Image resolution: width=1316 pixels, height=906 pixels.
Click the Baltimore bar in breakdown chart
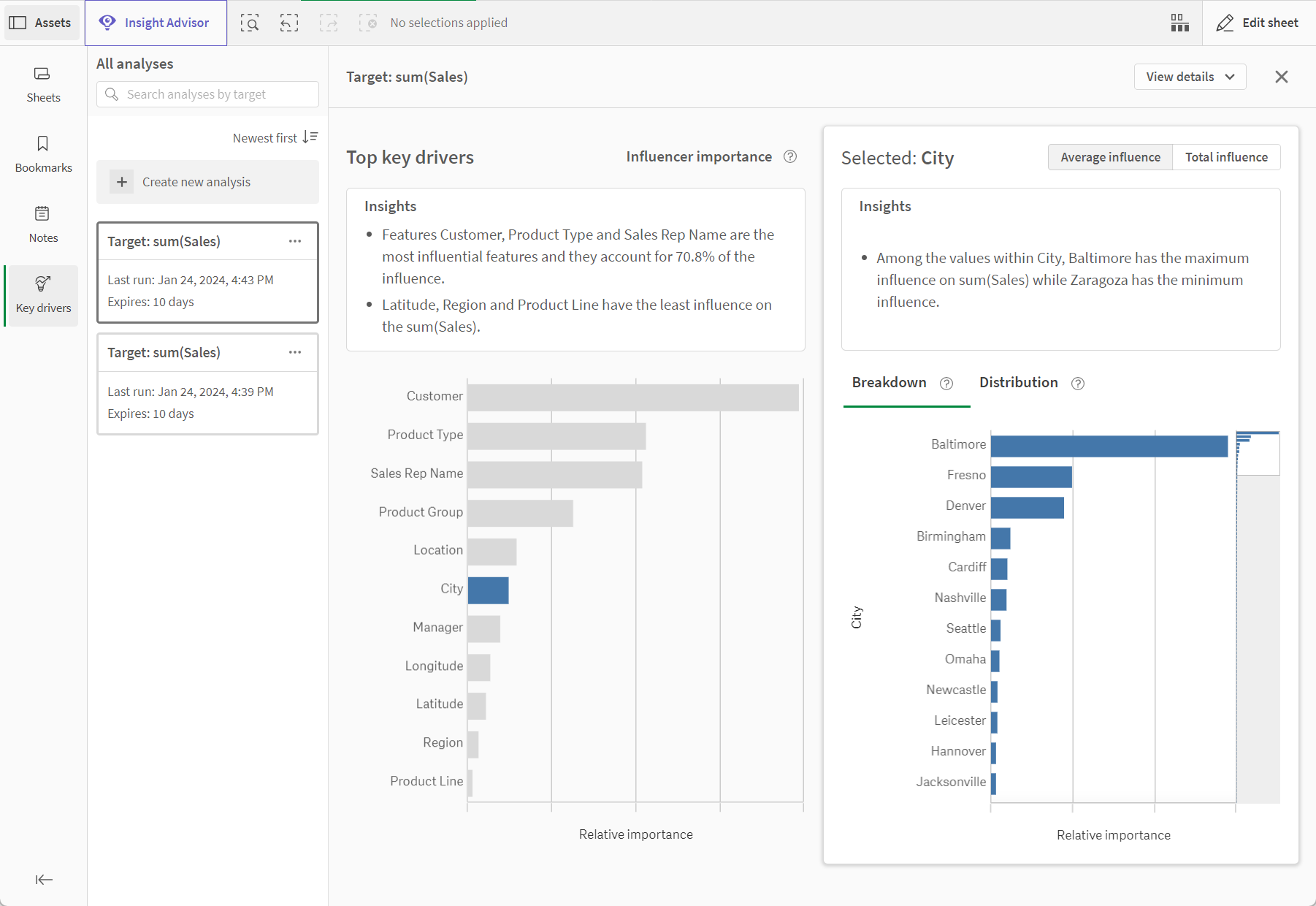(x=1109, y=446)
